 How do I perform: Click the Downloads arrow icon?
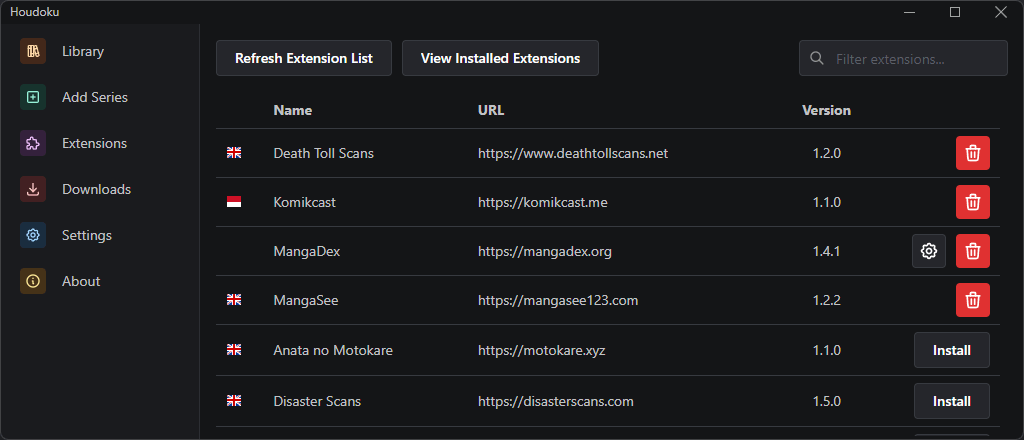tap(33, 189)
